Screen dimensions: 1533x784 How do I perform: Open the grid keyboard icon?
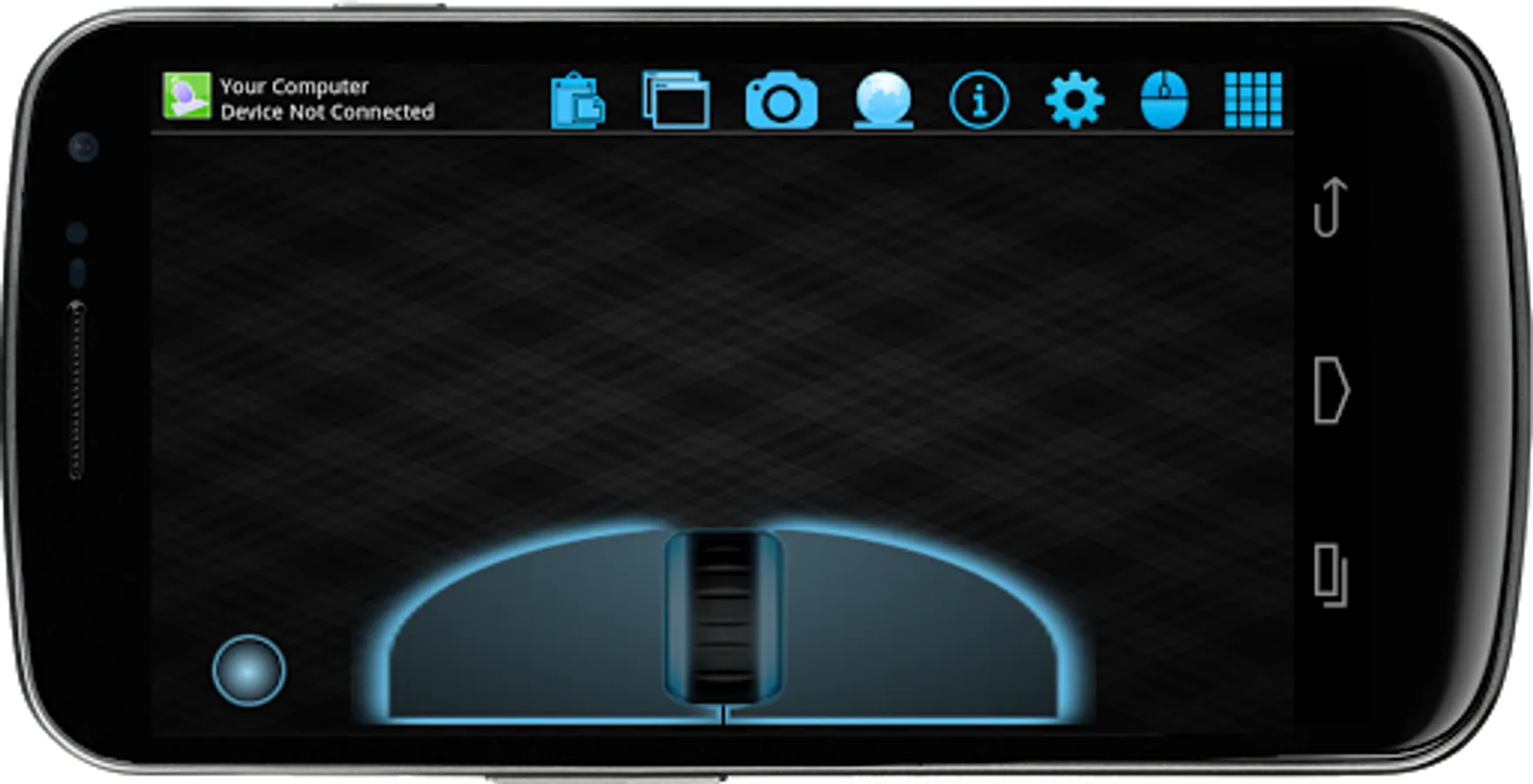point(1253,100)
